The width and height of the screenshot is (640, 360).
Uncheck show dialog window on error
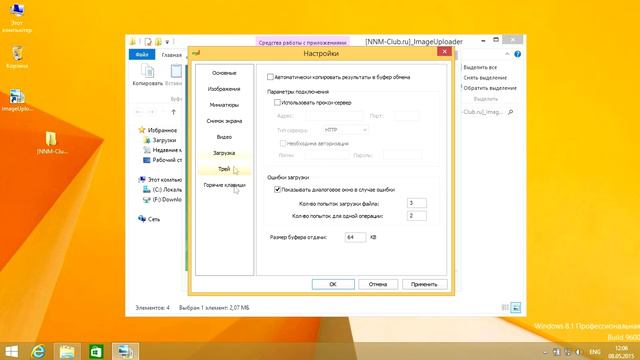pos(278,189)
